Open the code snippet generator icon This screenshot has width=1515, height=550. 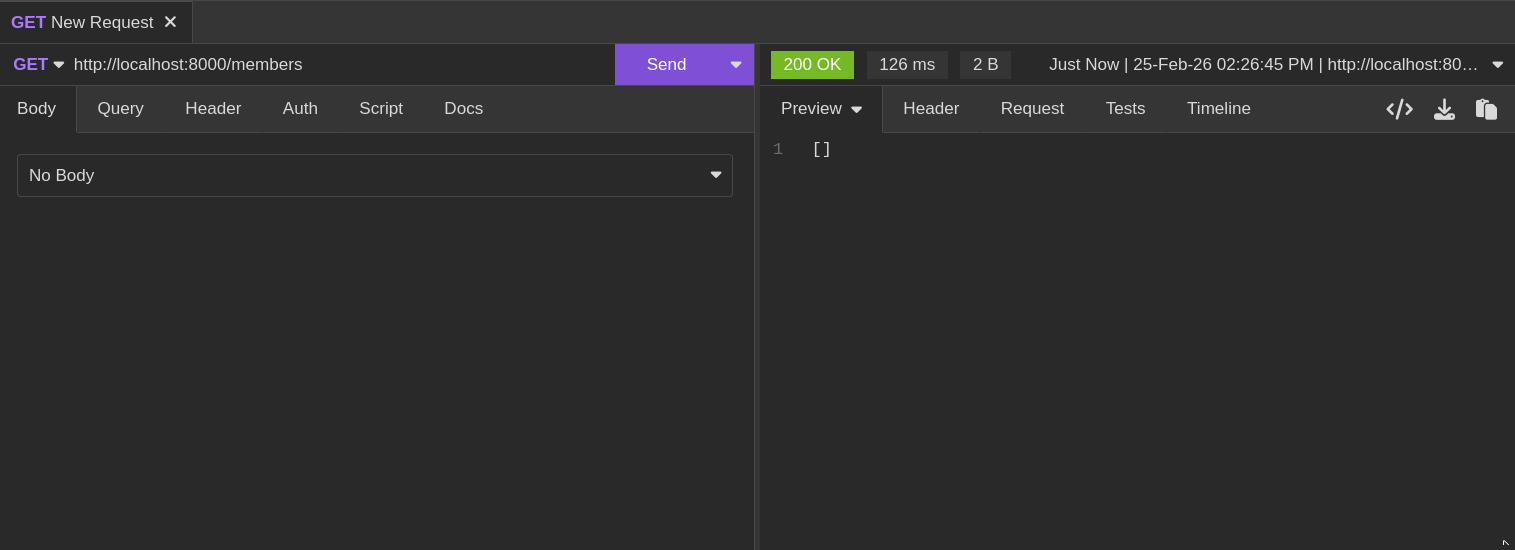pos(1399,109)
